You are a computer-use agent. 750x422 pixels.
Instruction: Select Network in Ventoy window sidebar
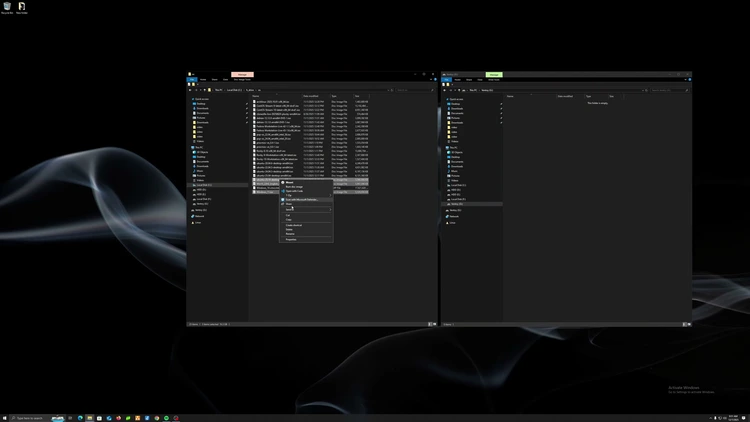coord(454,216)
